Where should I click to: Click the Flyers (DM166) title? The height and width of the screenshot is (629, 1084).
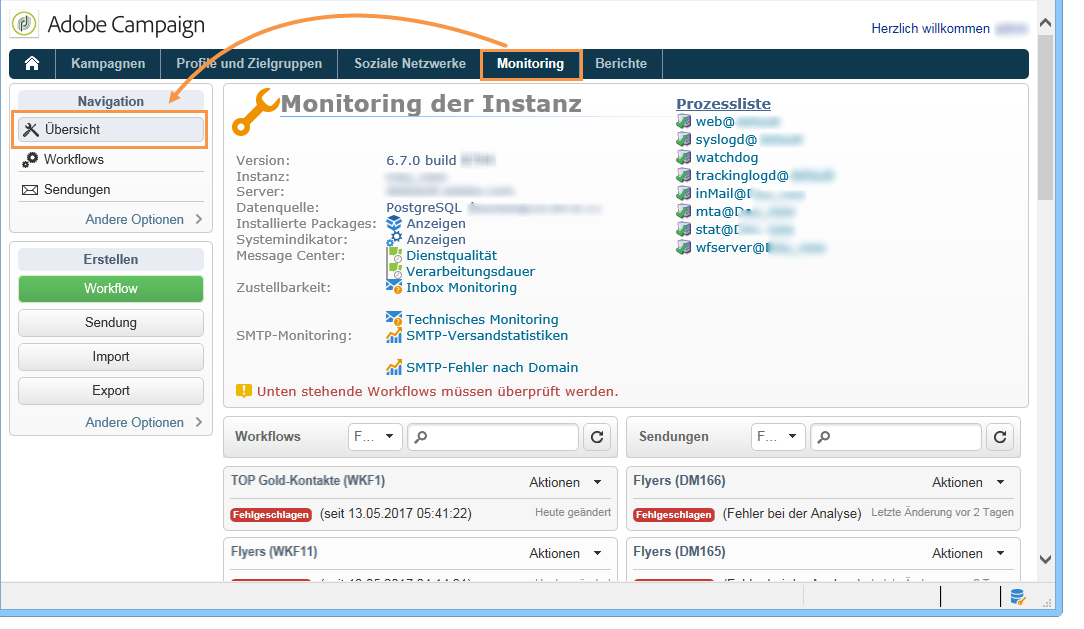pyautogui.click(x=679, y=480)
